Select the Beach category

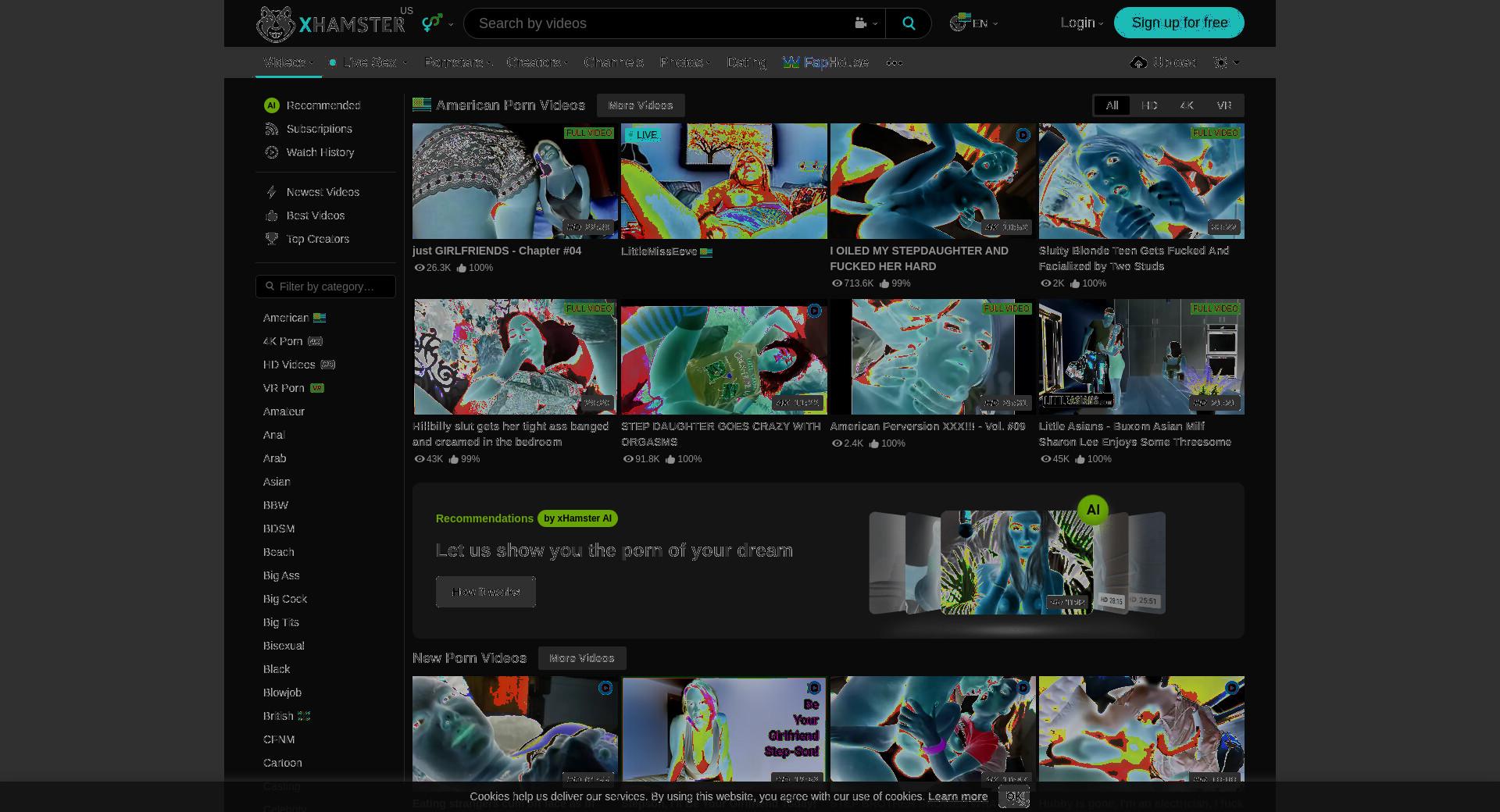click(x=279, y=552)
